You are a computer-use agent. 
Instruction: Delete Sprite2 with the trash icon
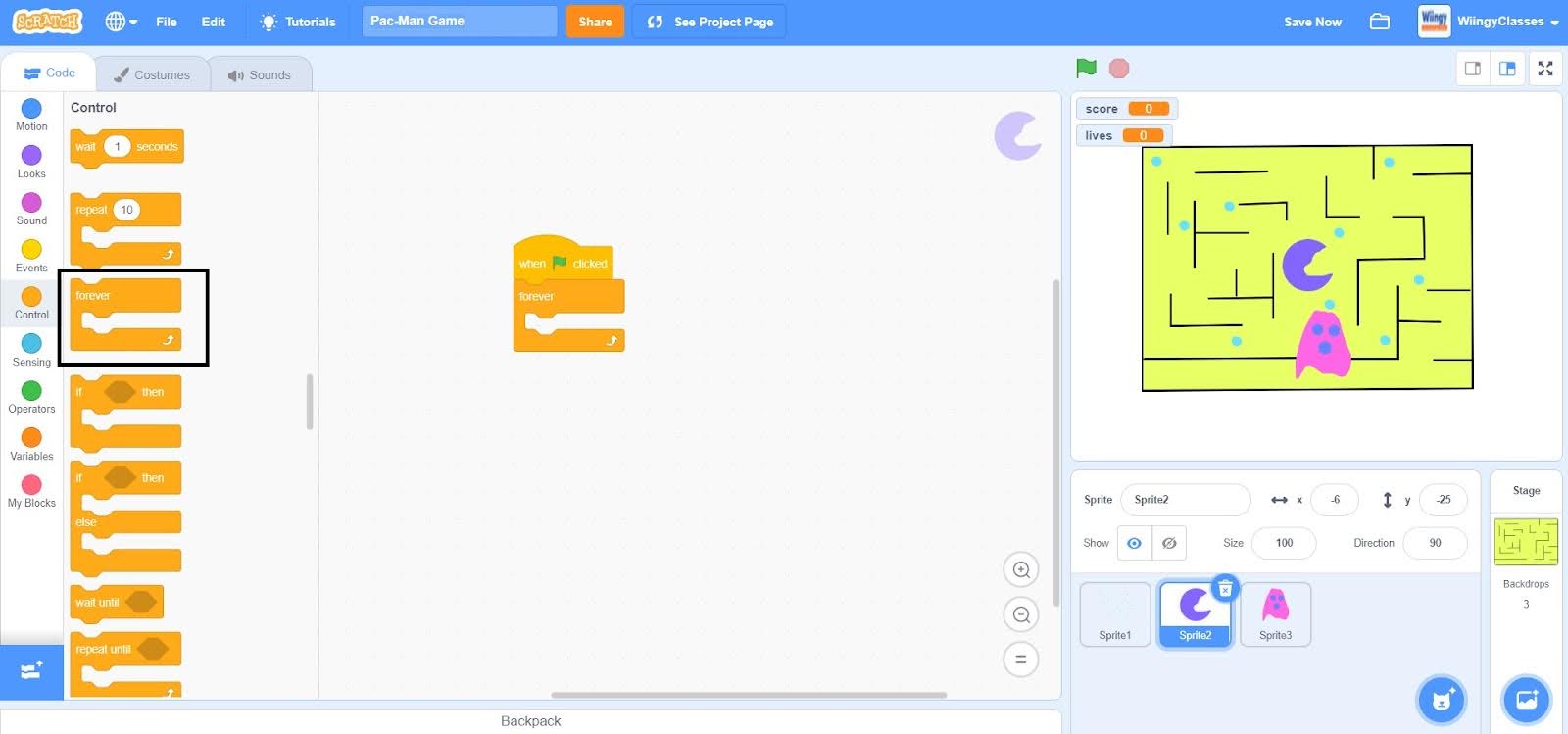pyautogui.click(x=1225, y=589)
